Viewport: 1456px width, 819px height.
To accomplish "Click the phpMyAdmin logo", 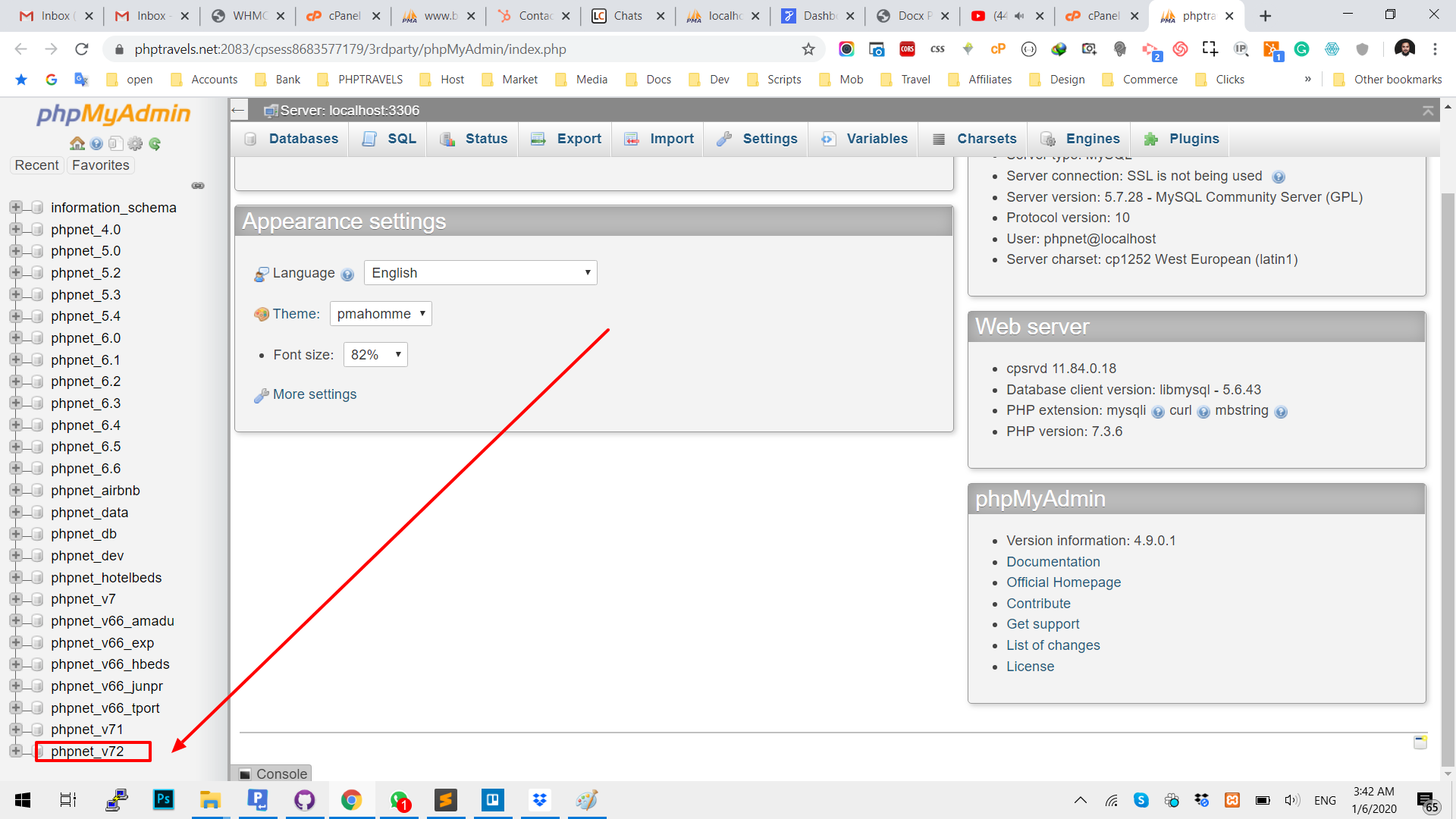I will coord(114,114).
